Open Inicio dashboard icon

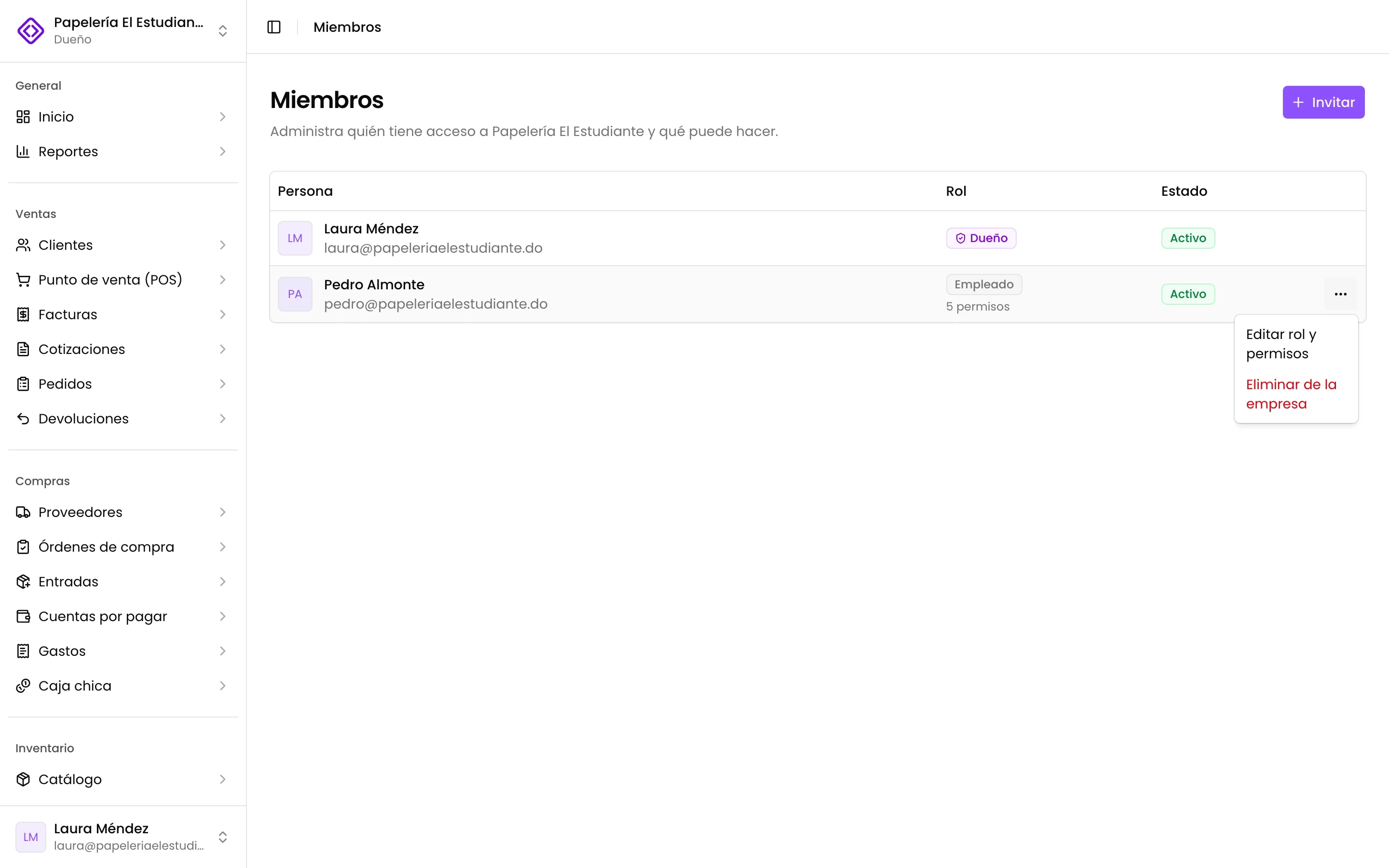tap(23, 117)
